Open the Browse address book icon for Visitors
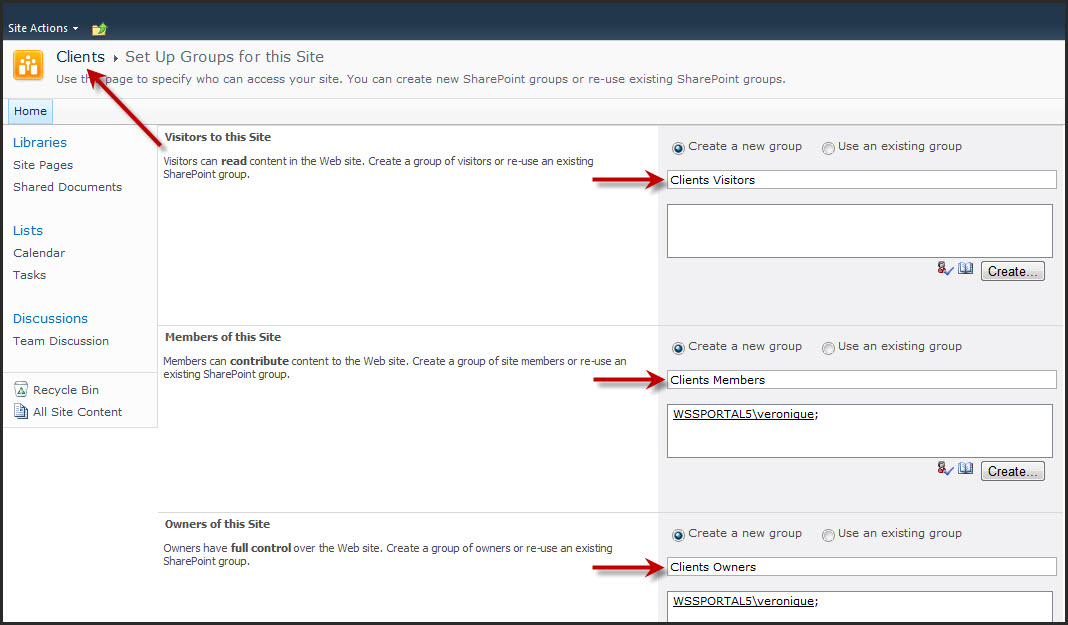The width and height of the screenshot is (1068, 625). [x=965, y=269]
